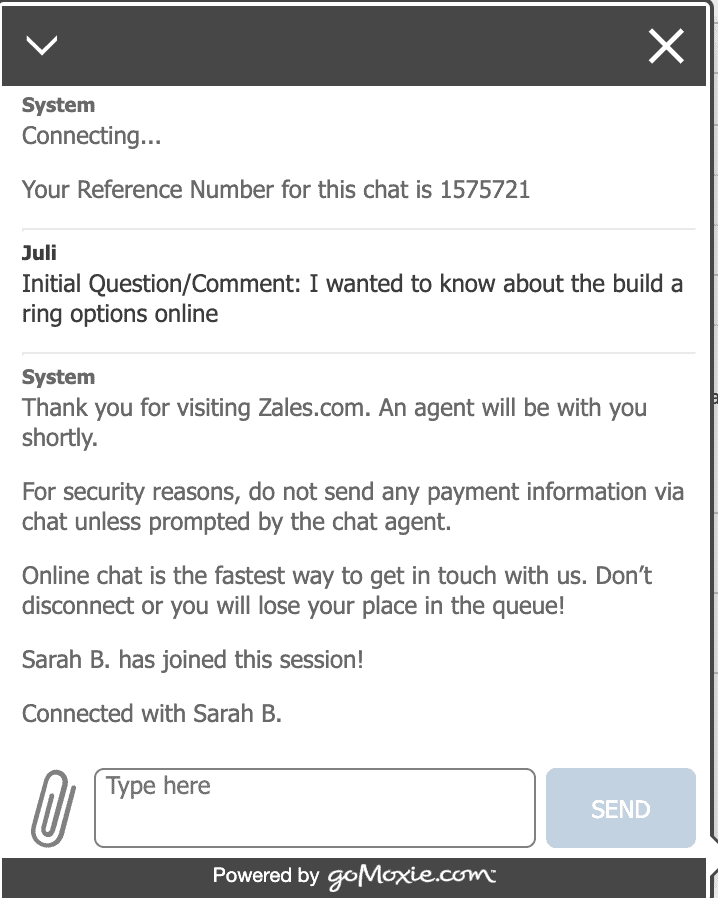Viewport: 718px width, 898px height.
Task: Collapse the chat window using the chevron
Action: pyautogui.click(x=42, y=45)
